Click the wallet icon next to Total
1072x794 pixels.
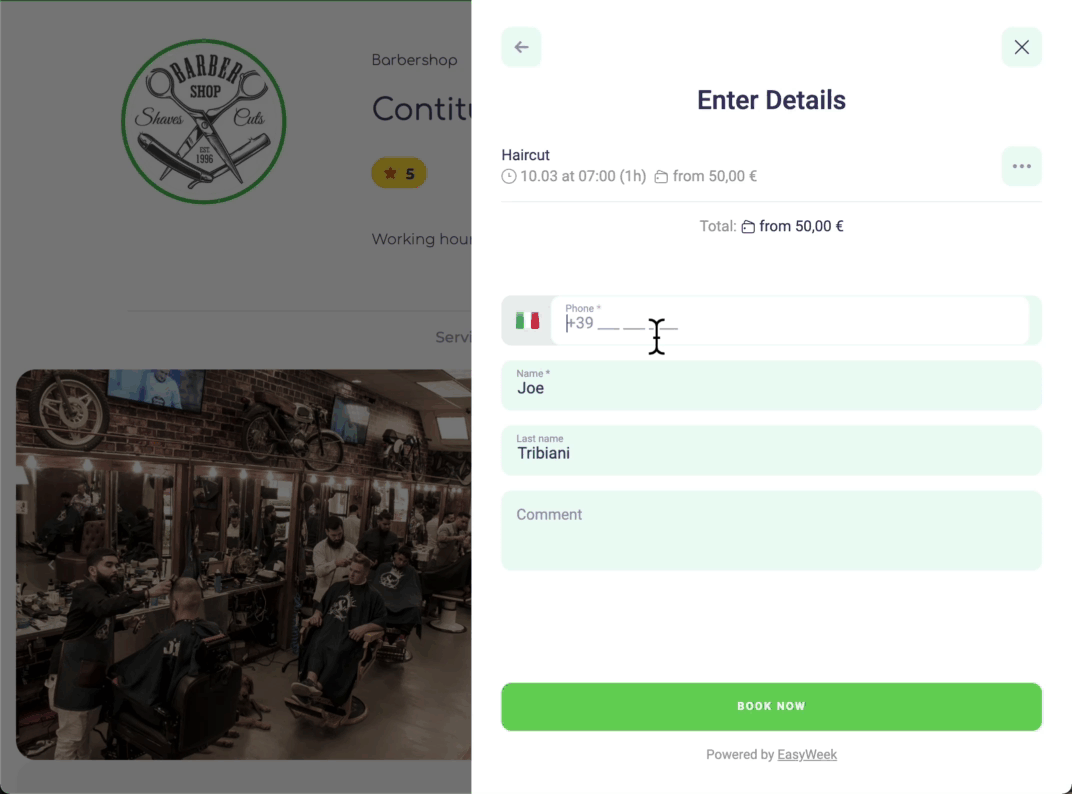[x=748, y=226]
